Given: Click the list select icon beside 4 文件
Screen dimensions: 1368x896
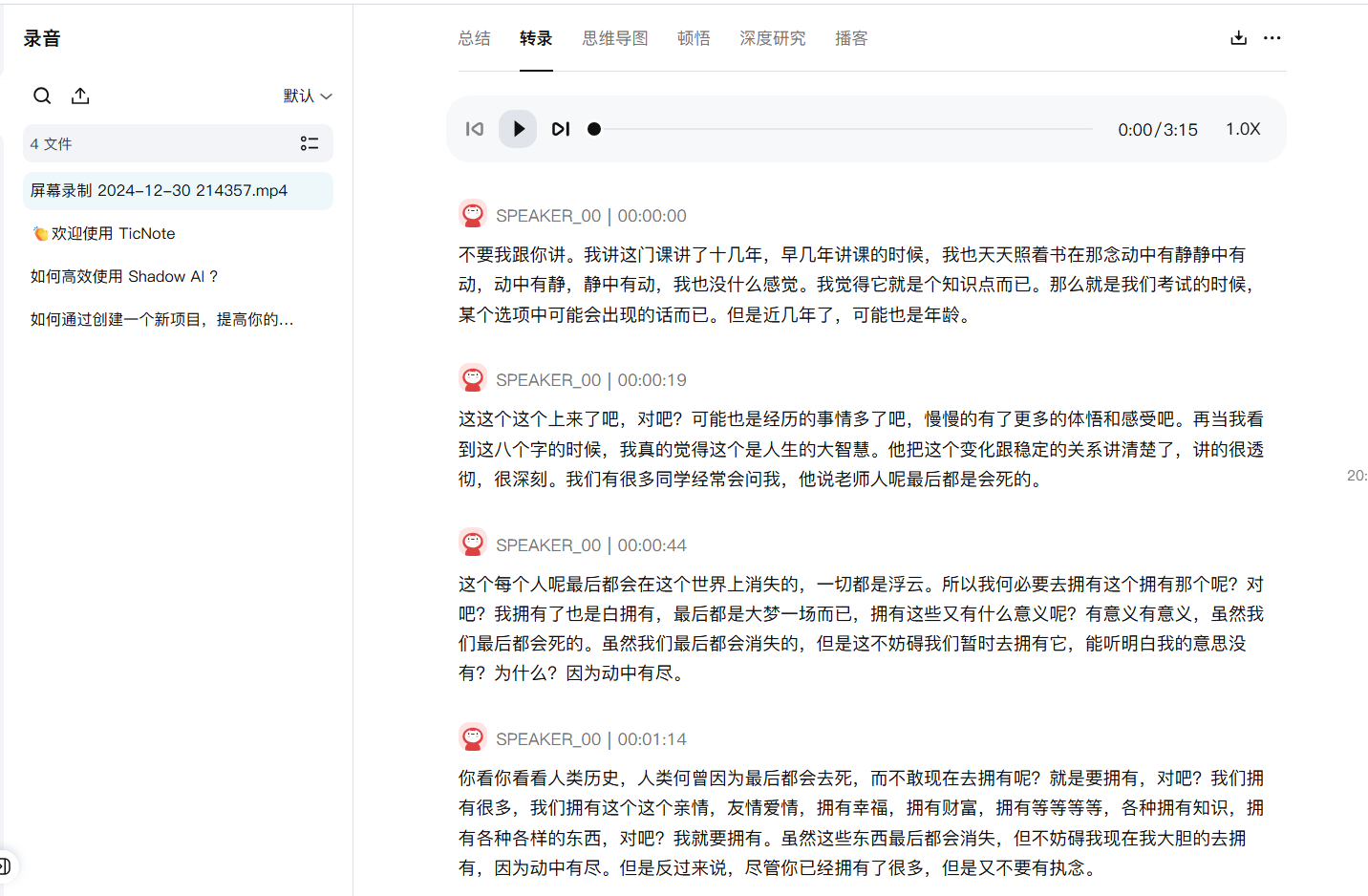Looking at the screenshot, I should [x=310, y=143].
